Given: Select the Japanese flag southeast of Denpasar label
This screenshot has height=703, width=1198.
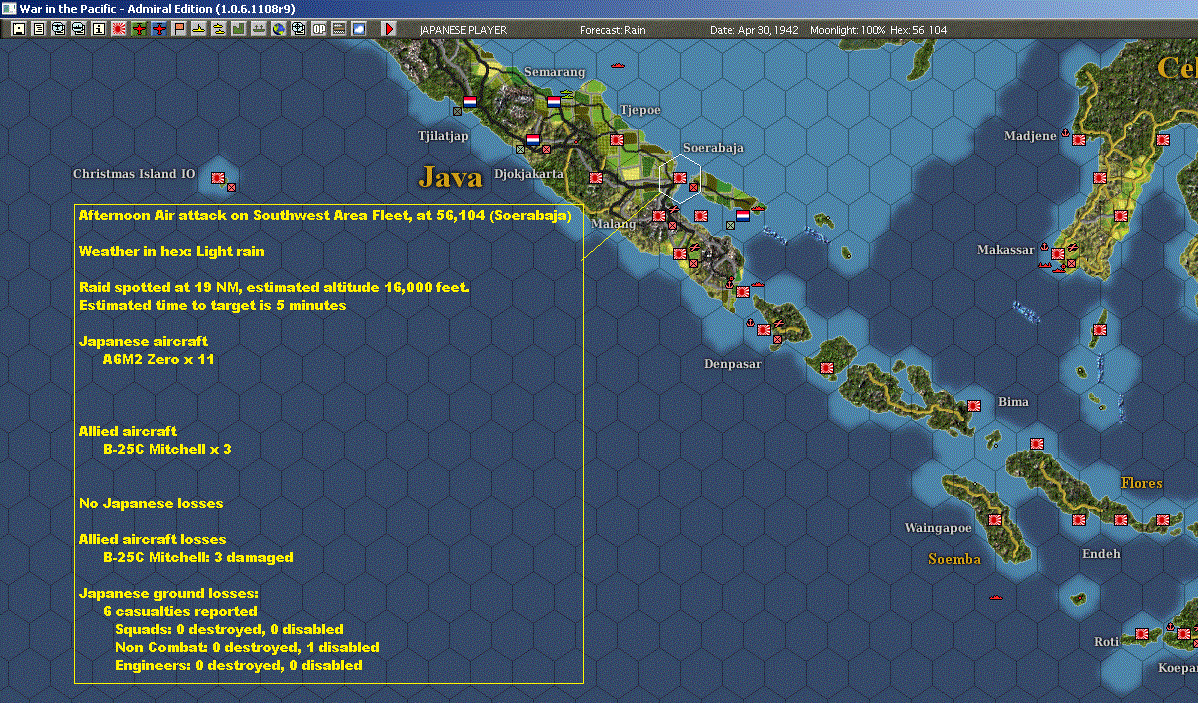Looking at the screenshot, I should pos(827,368).
